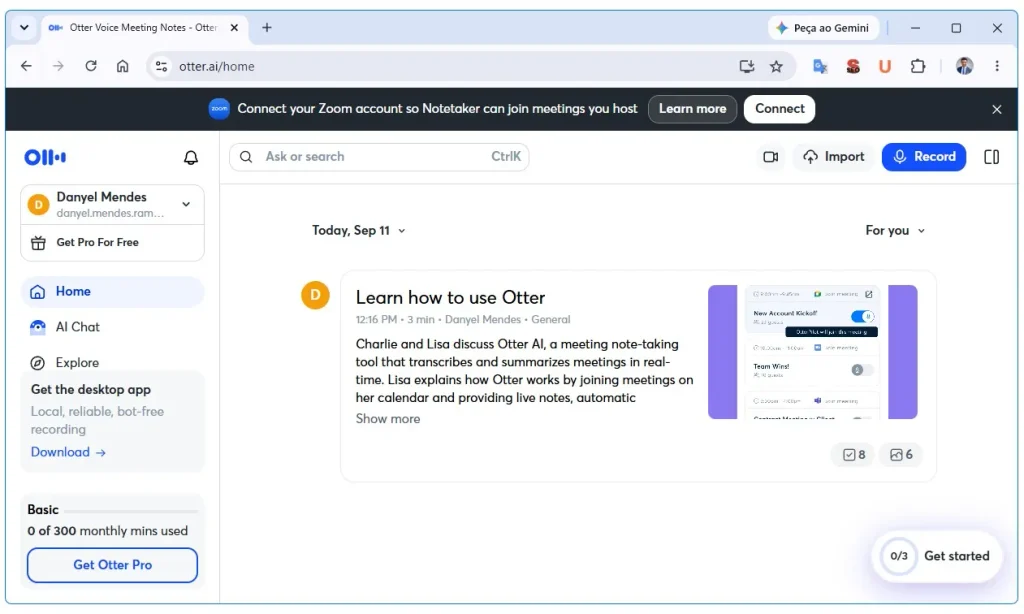Image resolution: width=1024 pixels, height=614 pixels.
Task: Bookmark this page with the star
Action: click(776, 66)
